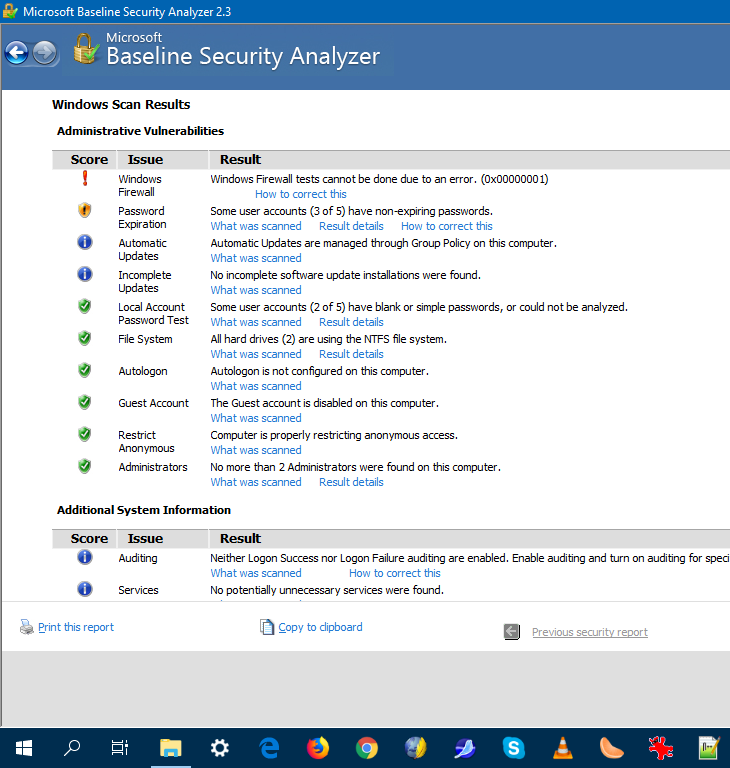Click the red exclamation icon for Windows Firewall
This screenshot has height=768, width=730.
point(85,178)
